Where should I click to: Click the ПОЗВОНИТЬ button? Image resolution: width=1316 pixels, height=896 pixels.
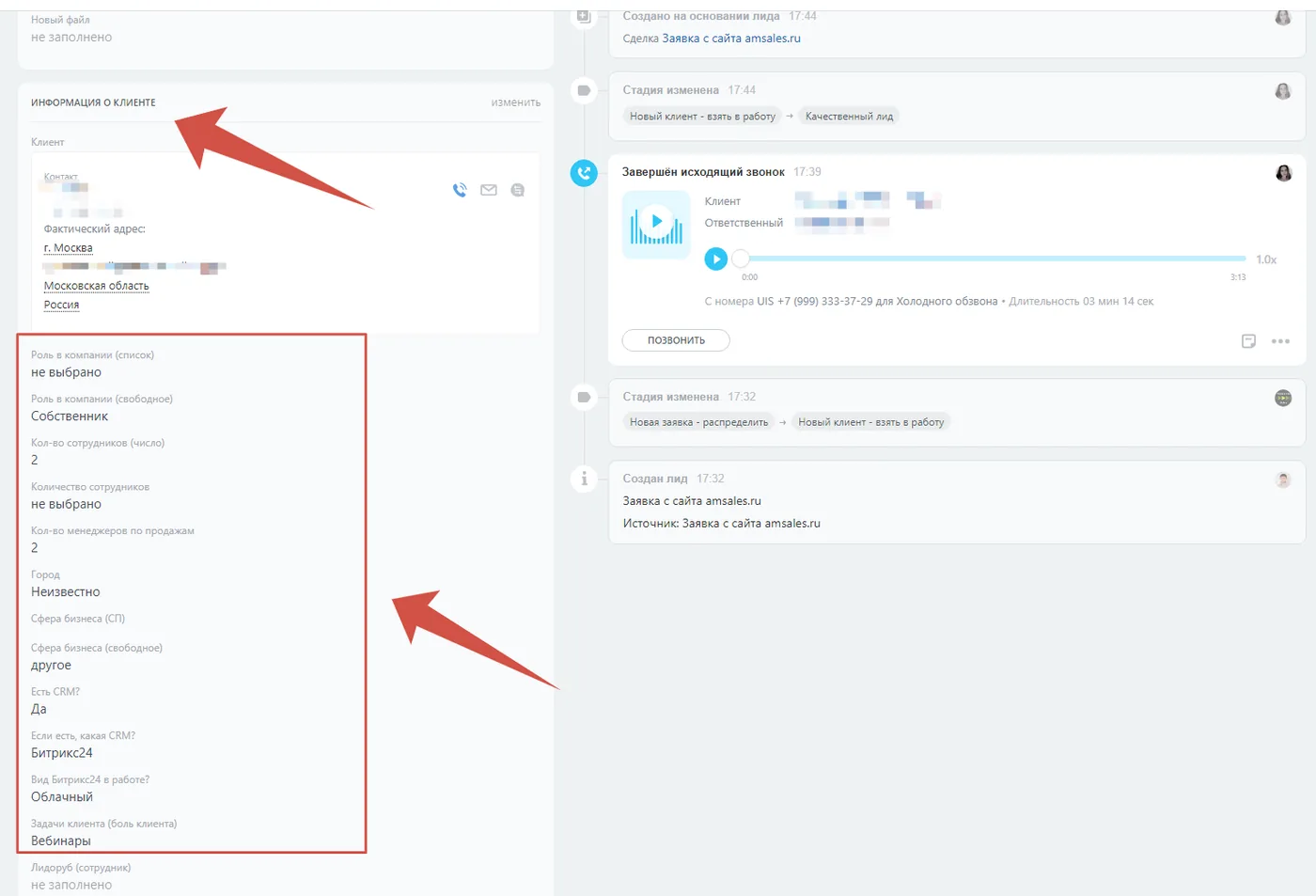pos(676,340)
